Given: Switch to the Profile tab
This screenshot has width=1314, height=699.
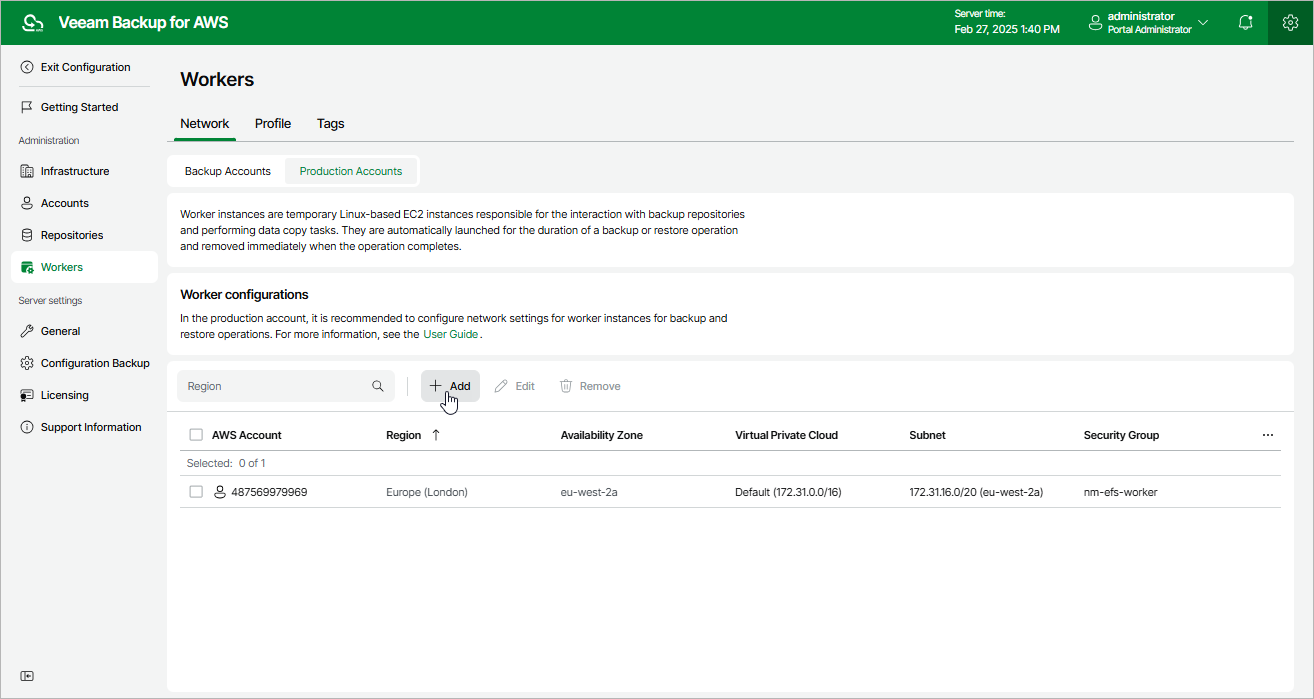Looking at the screenshot, I should tap(272, 123).
